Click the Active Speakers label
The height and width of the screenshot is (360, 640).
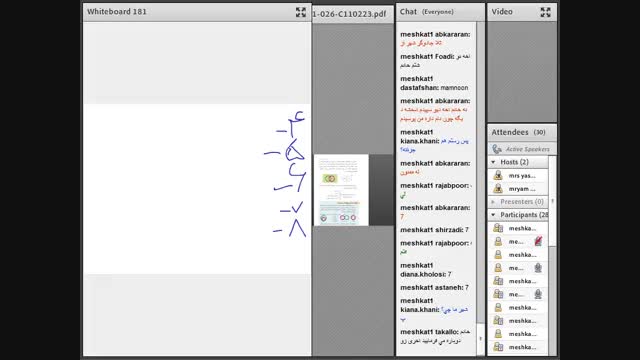point(527,149)
